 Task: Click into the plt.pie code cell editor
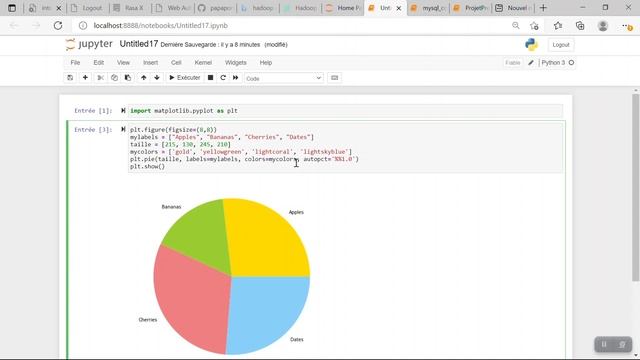pos(345,148)
